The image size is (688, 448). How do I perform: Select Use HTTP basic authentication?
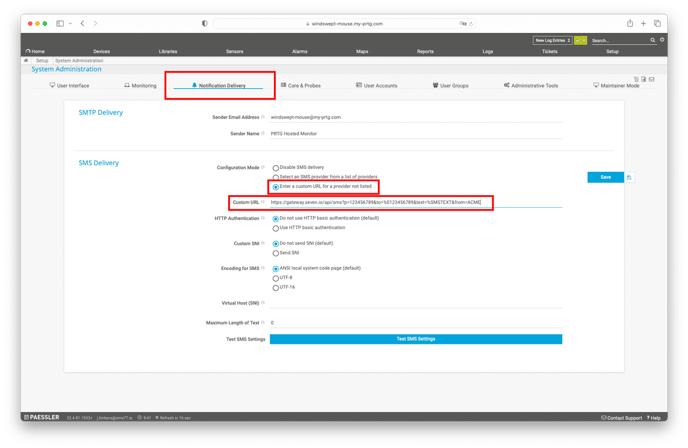point(276,228)
